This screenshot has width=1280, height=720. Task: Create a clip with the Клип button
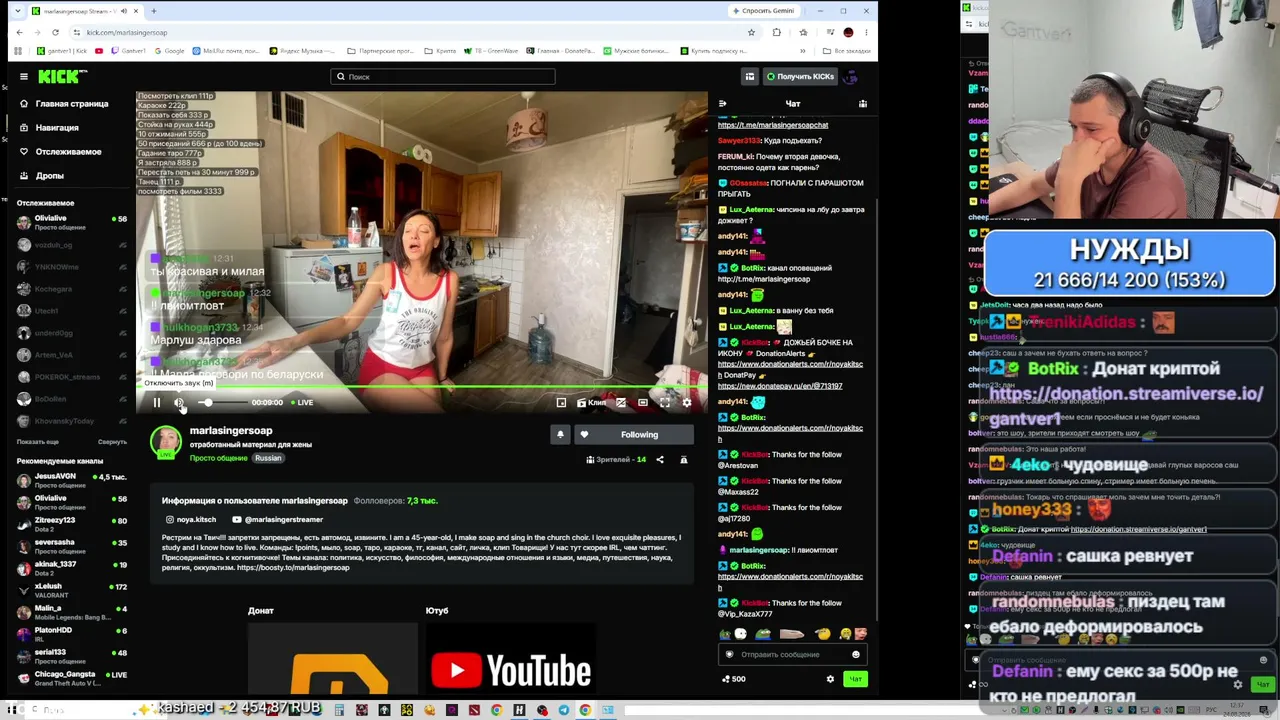coord(591,403)
